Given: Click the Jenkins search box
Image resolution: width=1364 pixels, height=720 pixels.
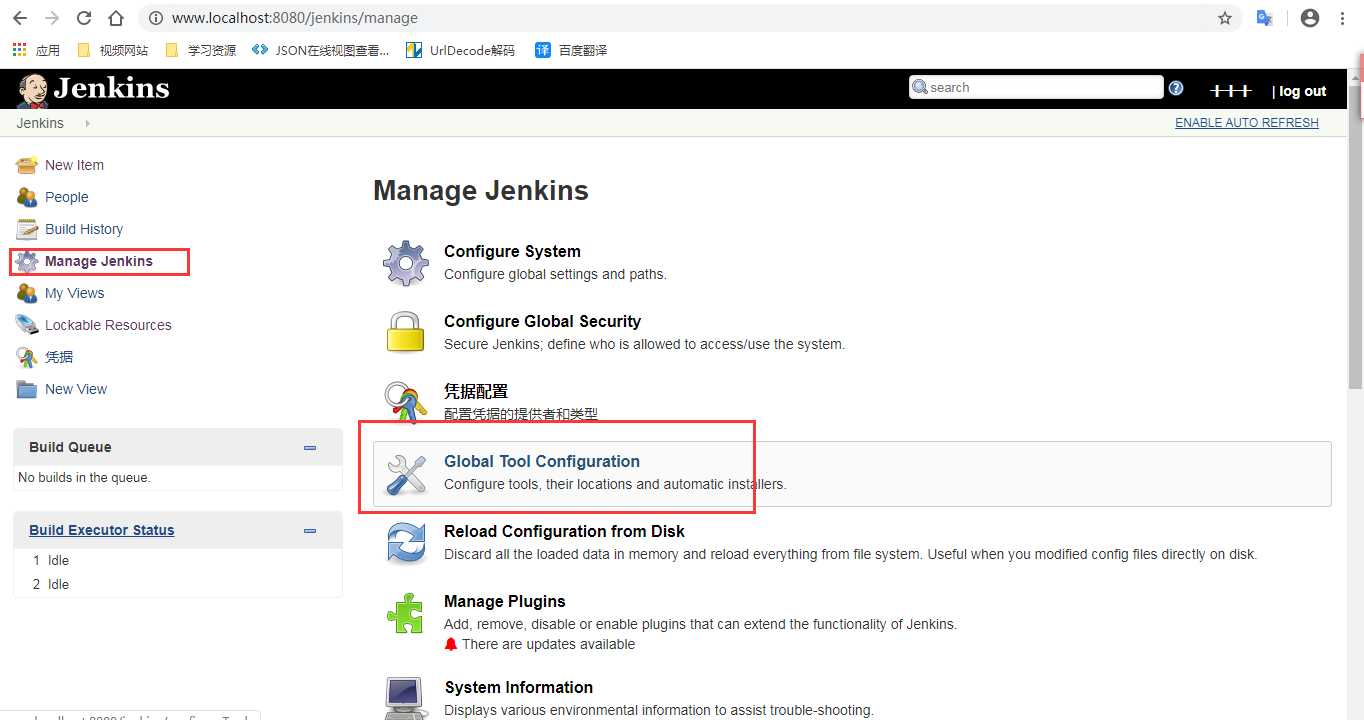Looking at the screenshot, I should pos(1036,87).
